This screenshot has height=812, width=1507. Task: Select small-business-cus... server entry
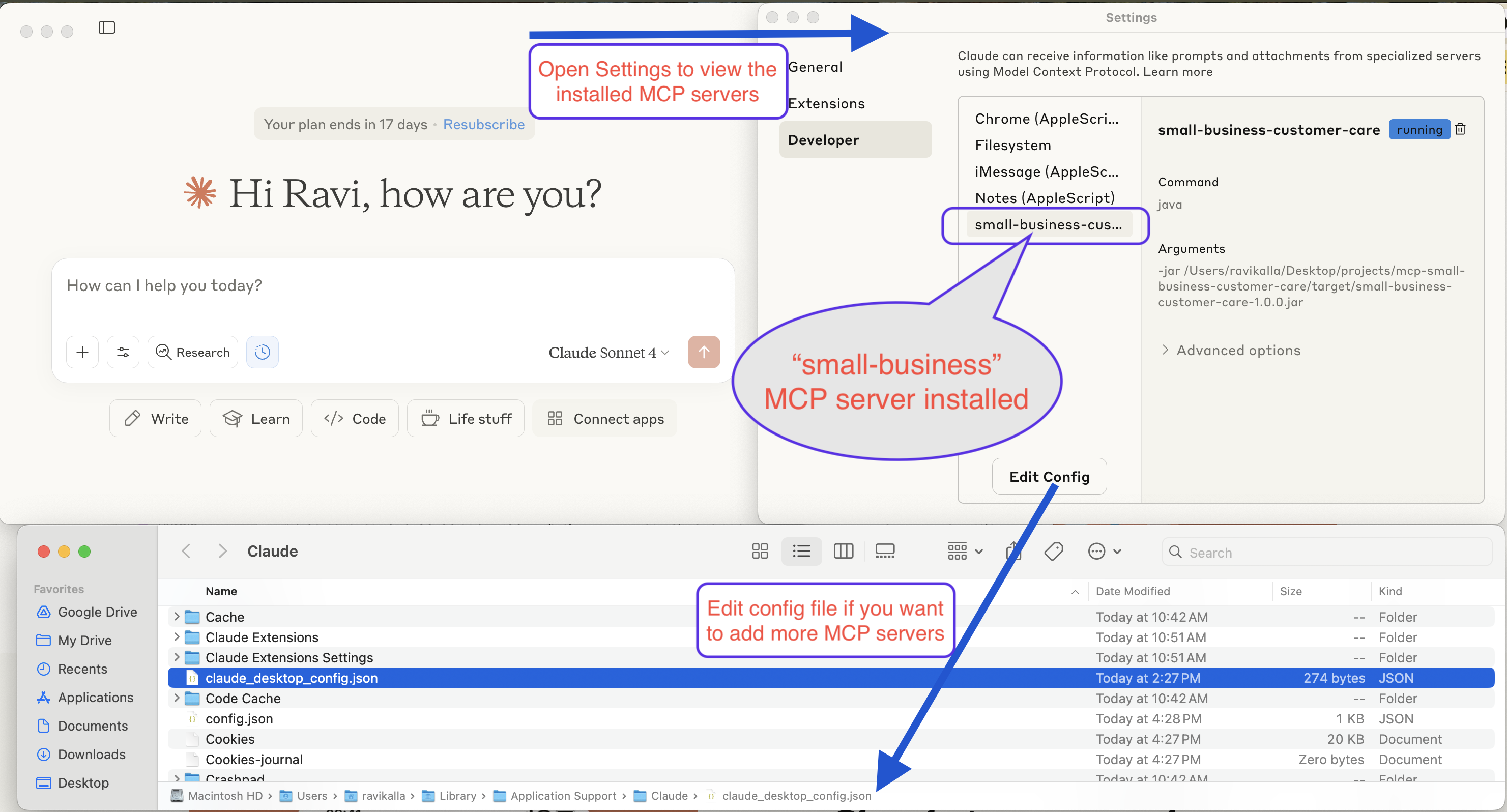click(1049, 225)
